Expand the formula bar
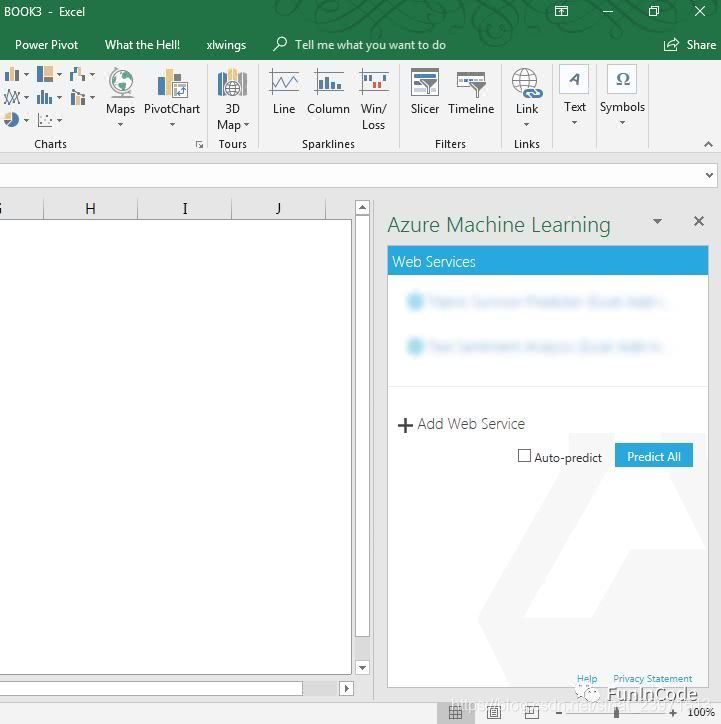 (709, 175)
